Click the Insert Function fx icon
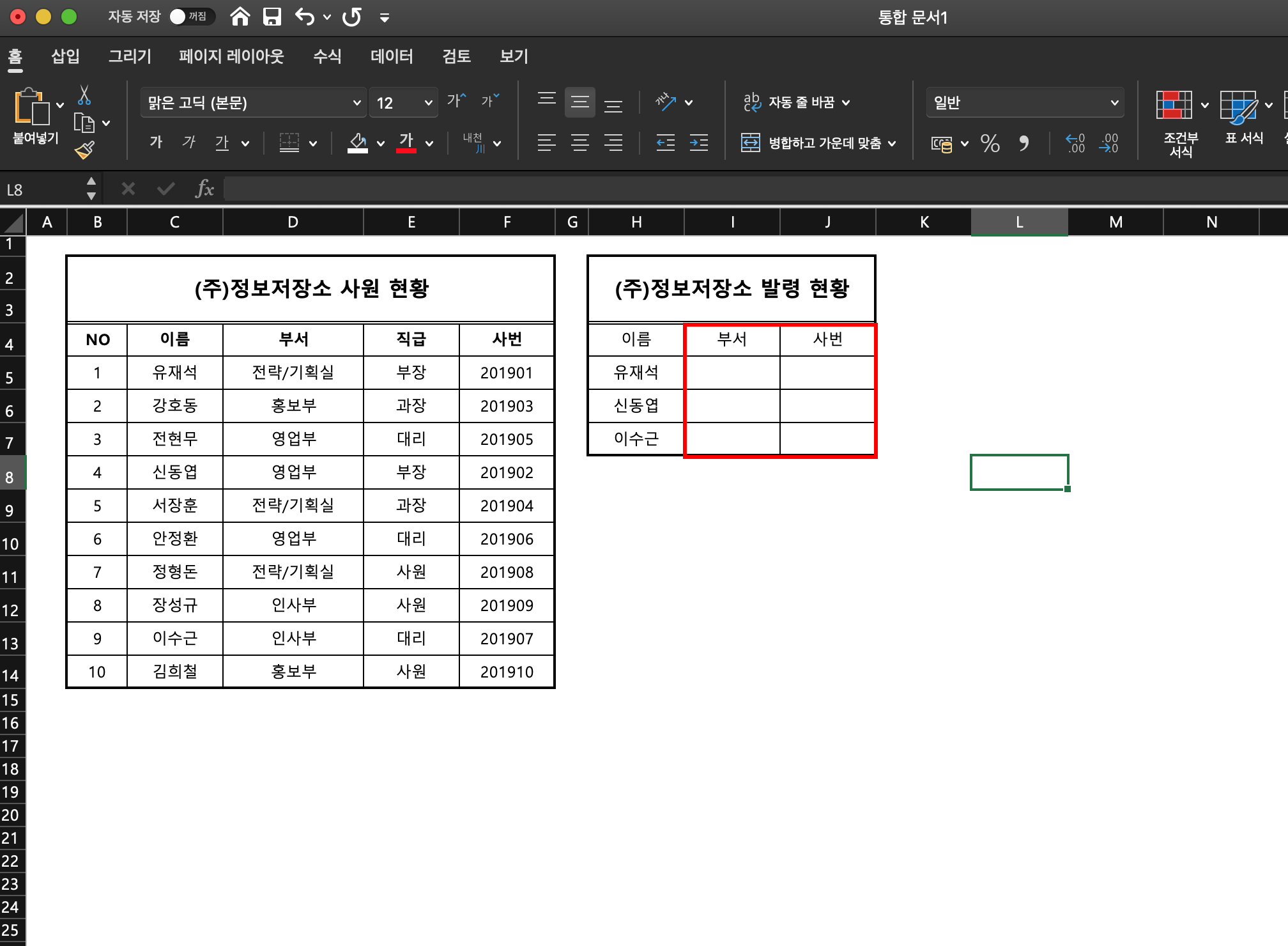Screen dimensions: 1288x946 pos(204,189)
